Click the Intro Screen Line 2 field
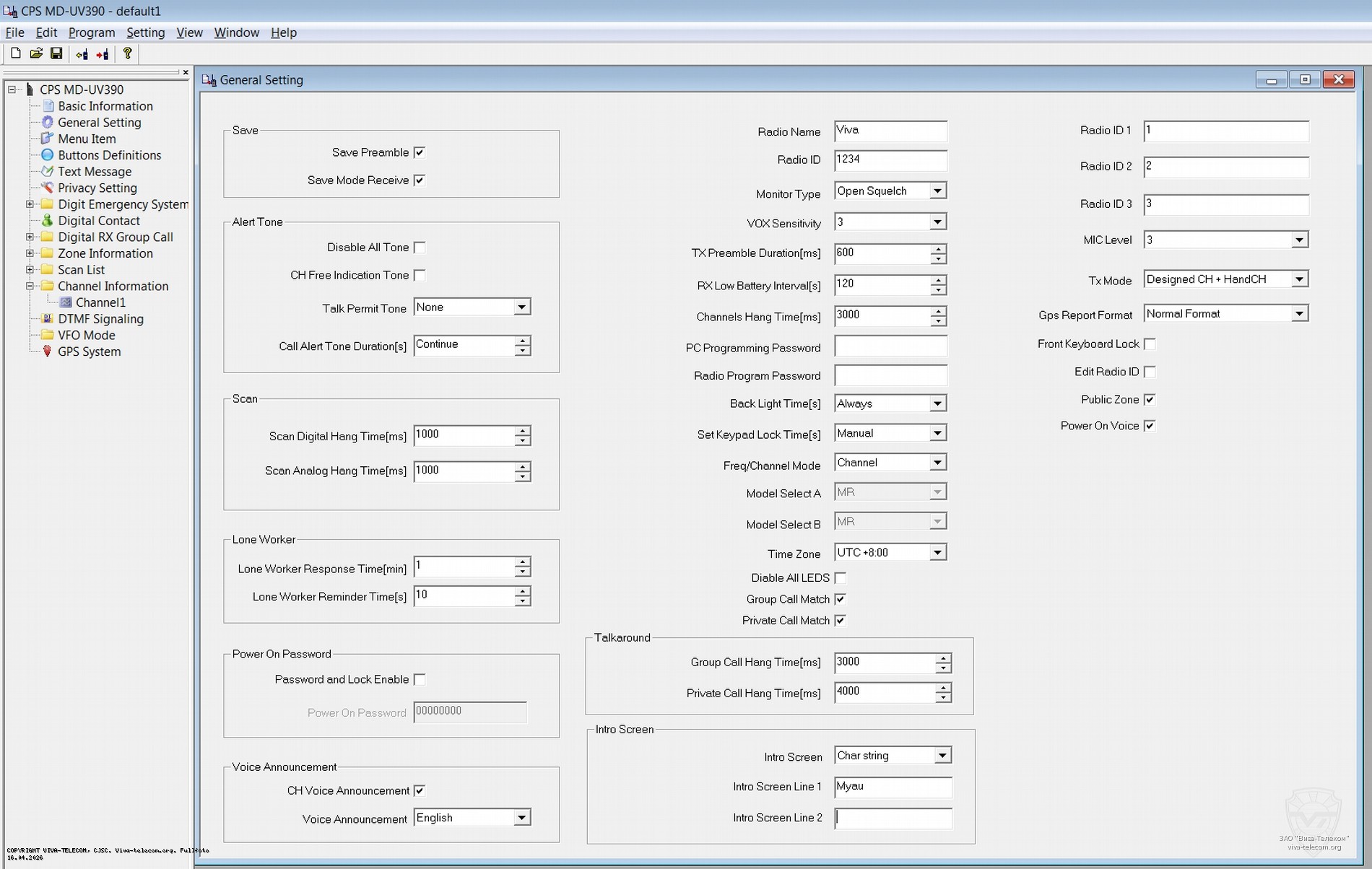 pos(893,818)
